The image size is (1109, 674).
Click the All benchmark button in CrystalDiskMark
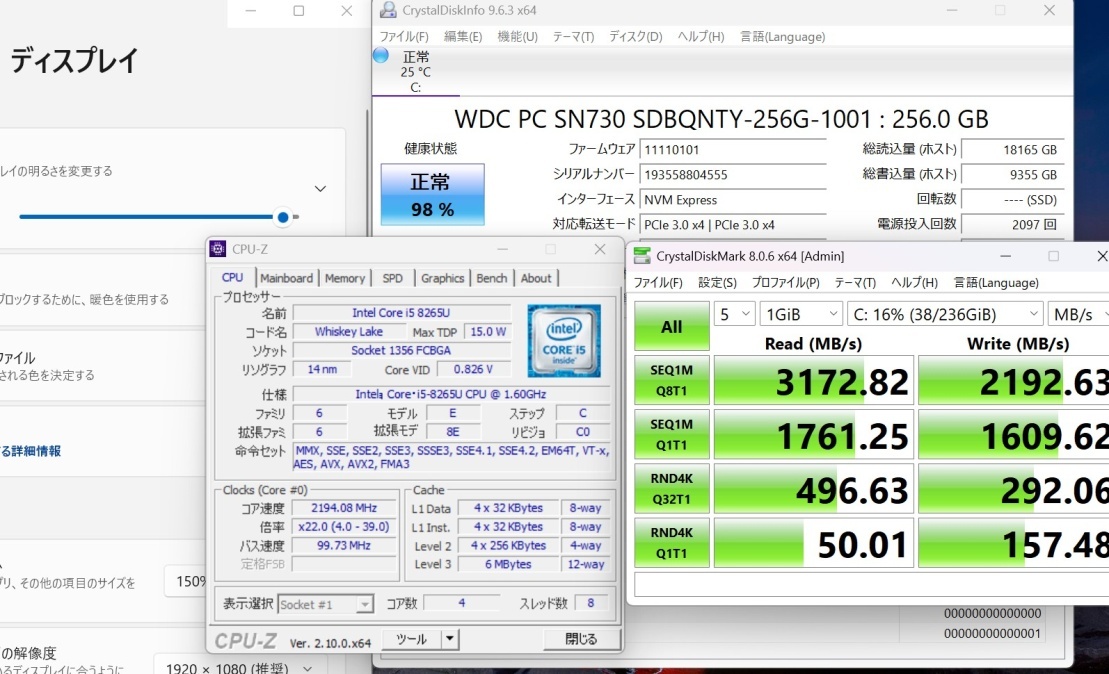tap(671, 326)
